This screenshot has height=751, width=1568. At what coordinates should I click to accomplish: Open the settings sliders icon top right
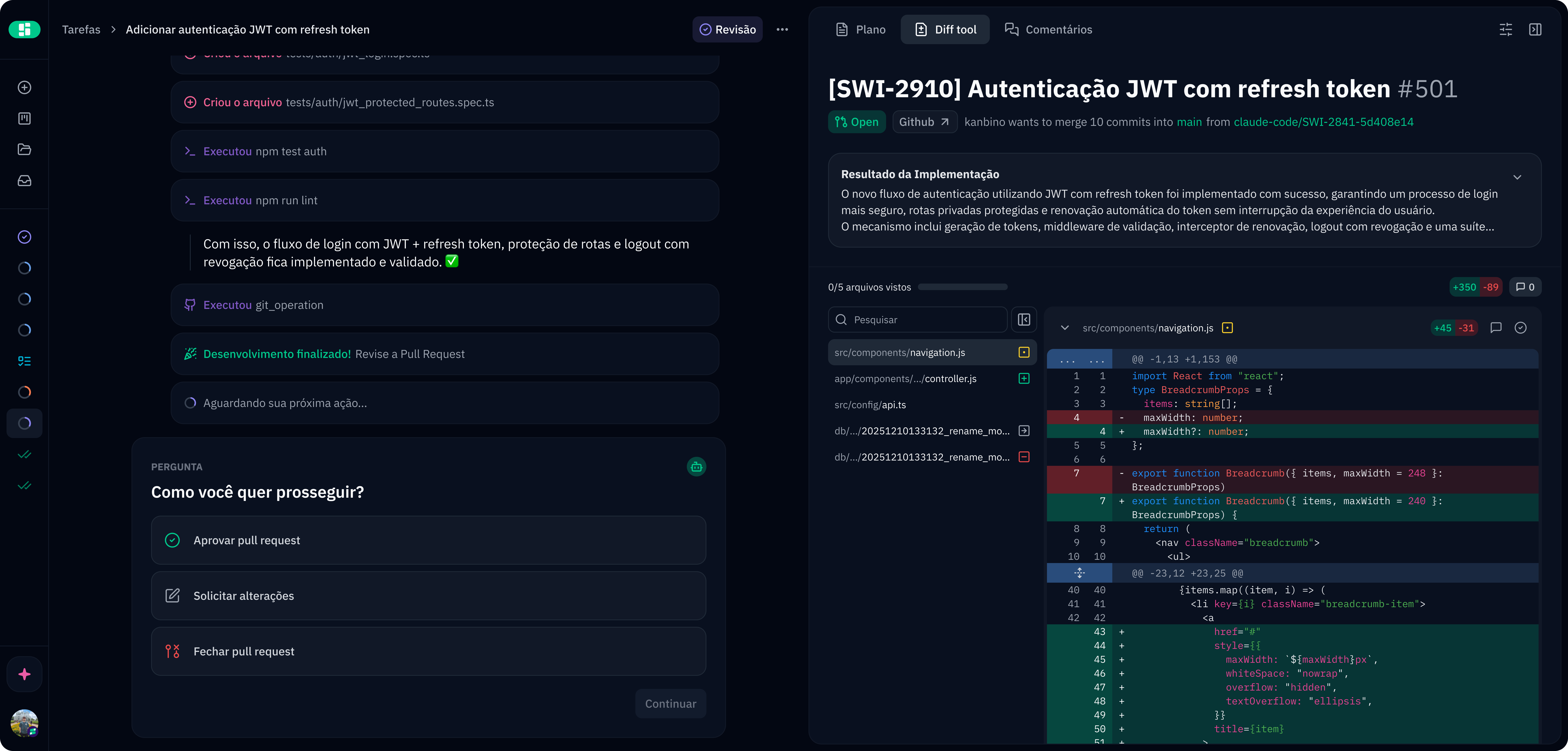(1506, 29)
